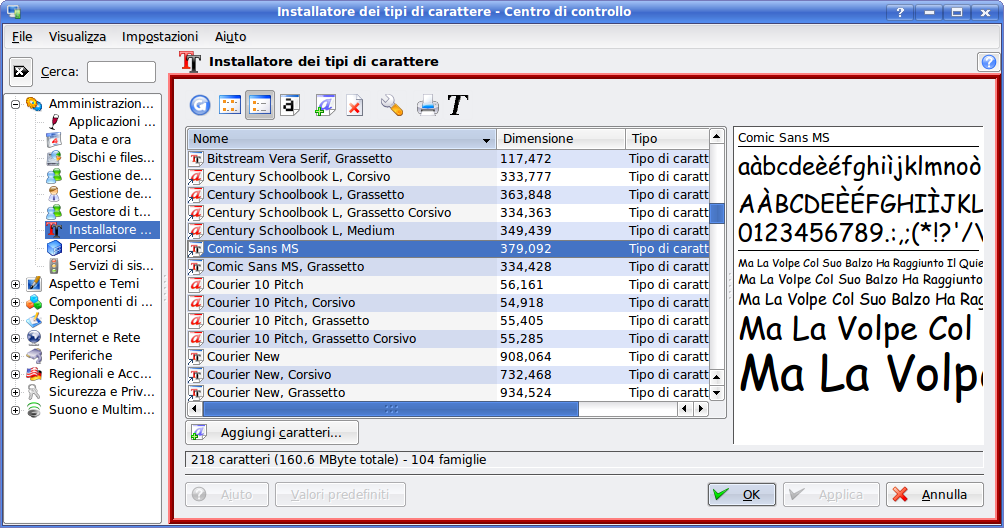This screenshot has height=528, width=1004.
Task: Click the horizontal scrollbar of font list
Action: [x=390, y=409]
